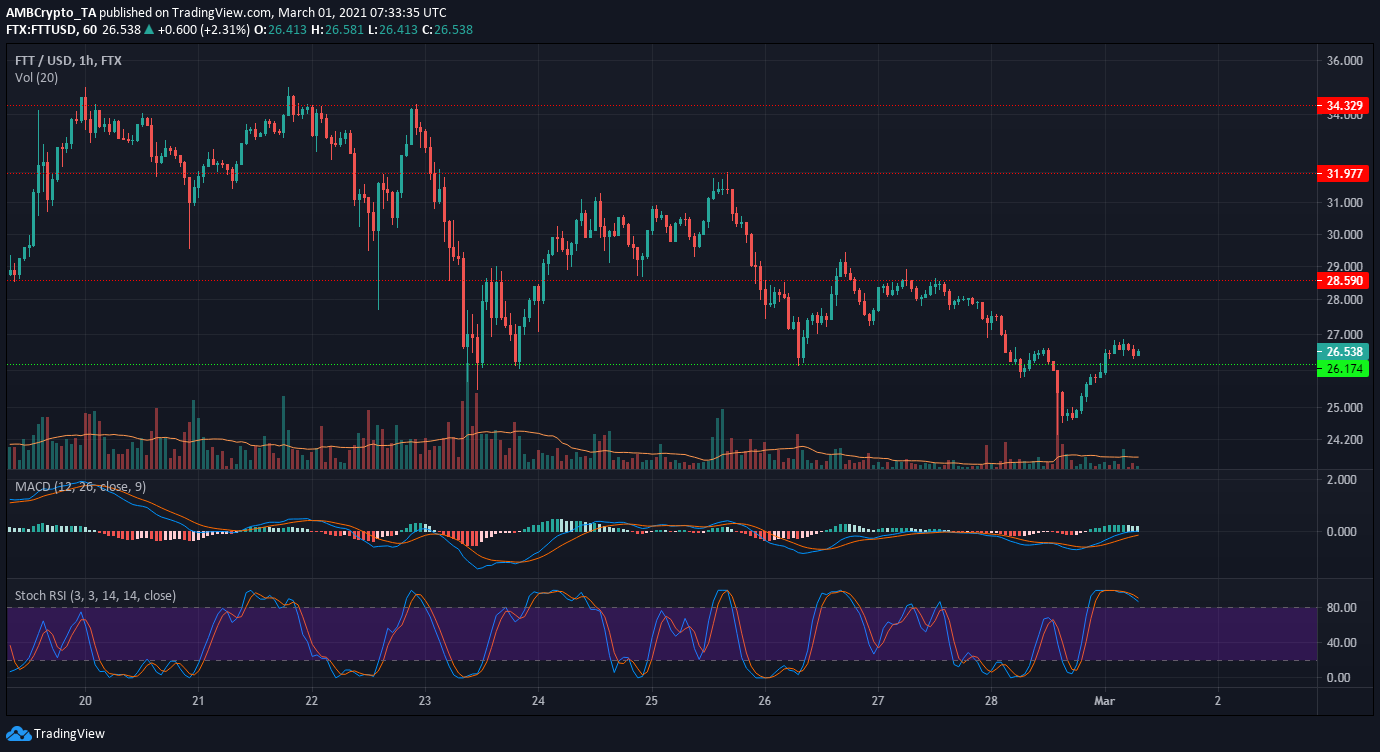The height and width of the screenshot is (752, 1380).
Task: Click the date label 21 on time axis
Action: 198,700
